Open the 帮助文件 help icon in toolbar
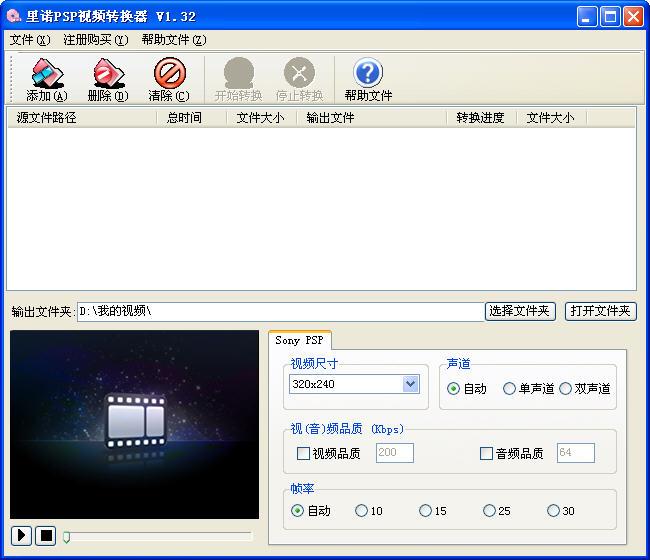The width and height of the screenshot is (650, 560). click(368, 73)
